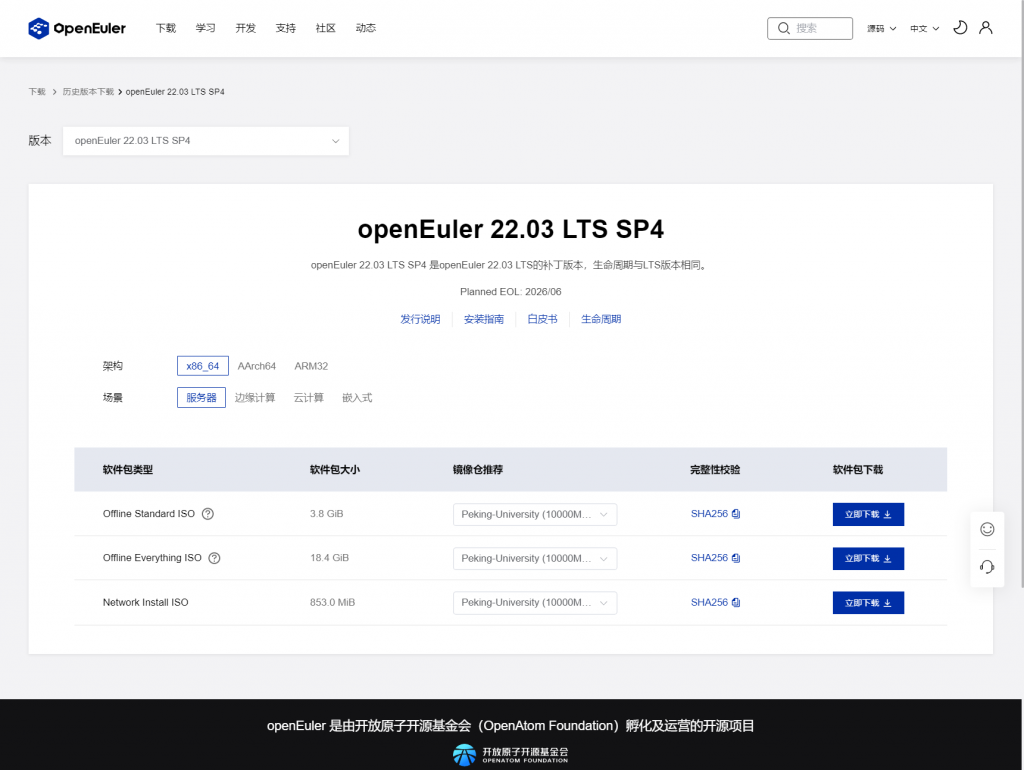Click the Offline Everything ISO row label

pyautogui.click(x=152, y=558)
